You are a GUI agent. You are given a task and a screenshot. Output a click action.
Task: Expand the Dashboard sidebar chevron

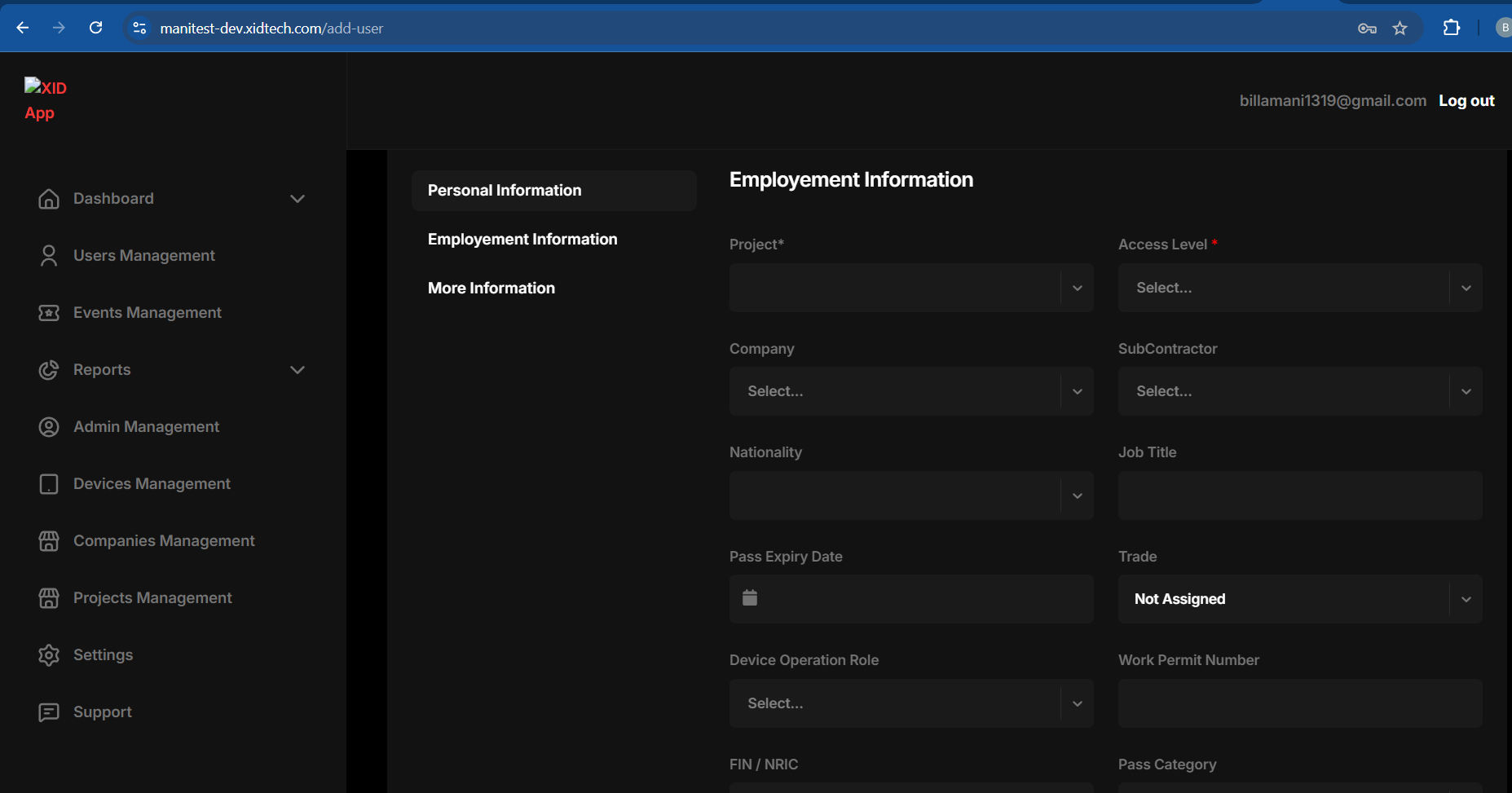(298, 199)
